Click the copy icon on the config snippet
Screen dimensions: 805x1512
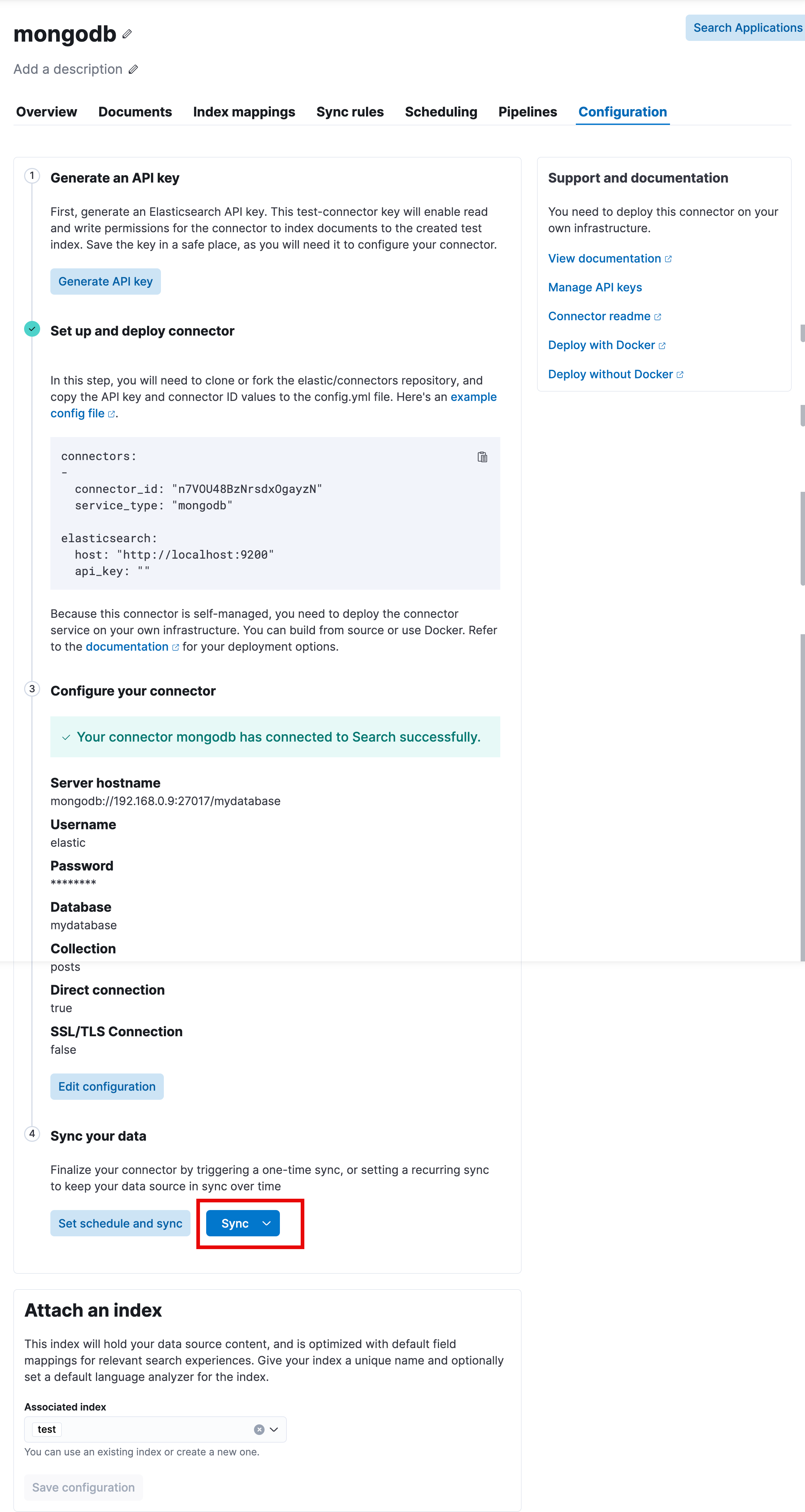point(482,457)
